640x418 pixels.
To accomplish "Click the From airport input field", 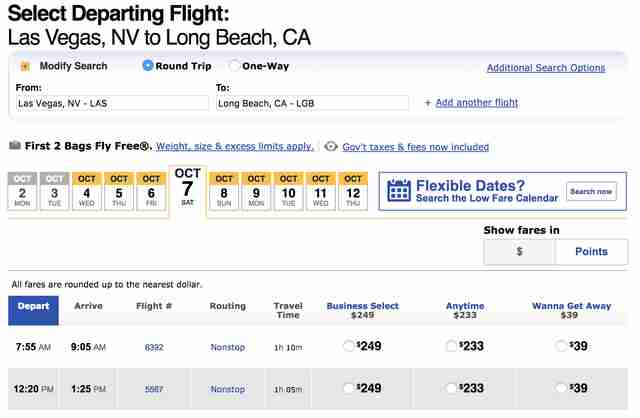I will pyautogui.click(x=112, y=103).
